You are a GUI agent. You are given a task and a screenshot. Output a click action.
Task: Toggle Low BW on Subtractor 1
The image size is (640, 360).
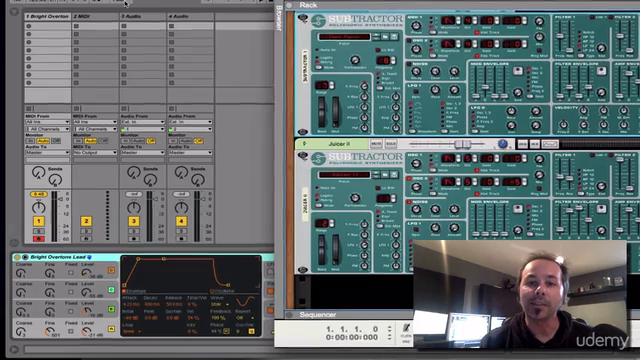[x=378, y=50]
